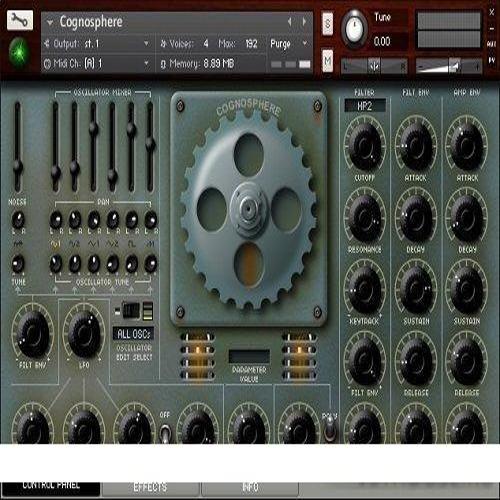This screenshot has width=500, height=500.
Task: Click the filter Cutoff knob
Action: coord(365,145)
